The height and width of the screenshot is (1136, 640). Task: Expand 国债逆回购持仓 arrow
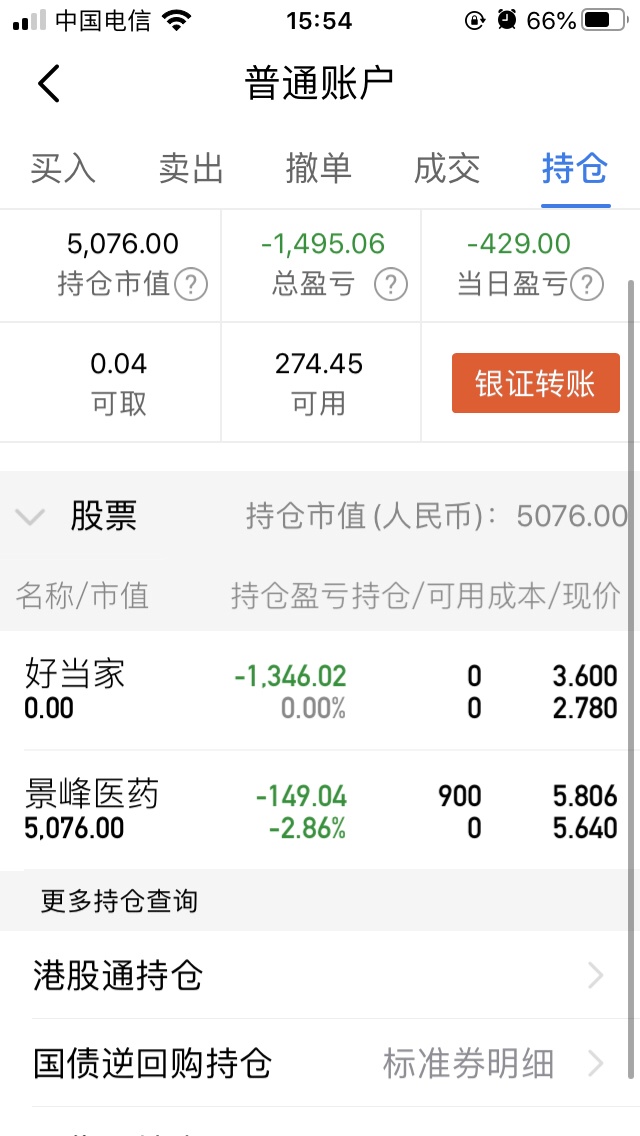596,1063
